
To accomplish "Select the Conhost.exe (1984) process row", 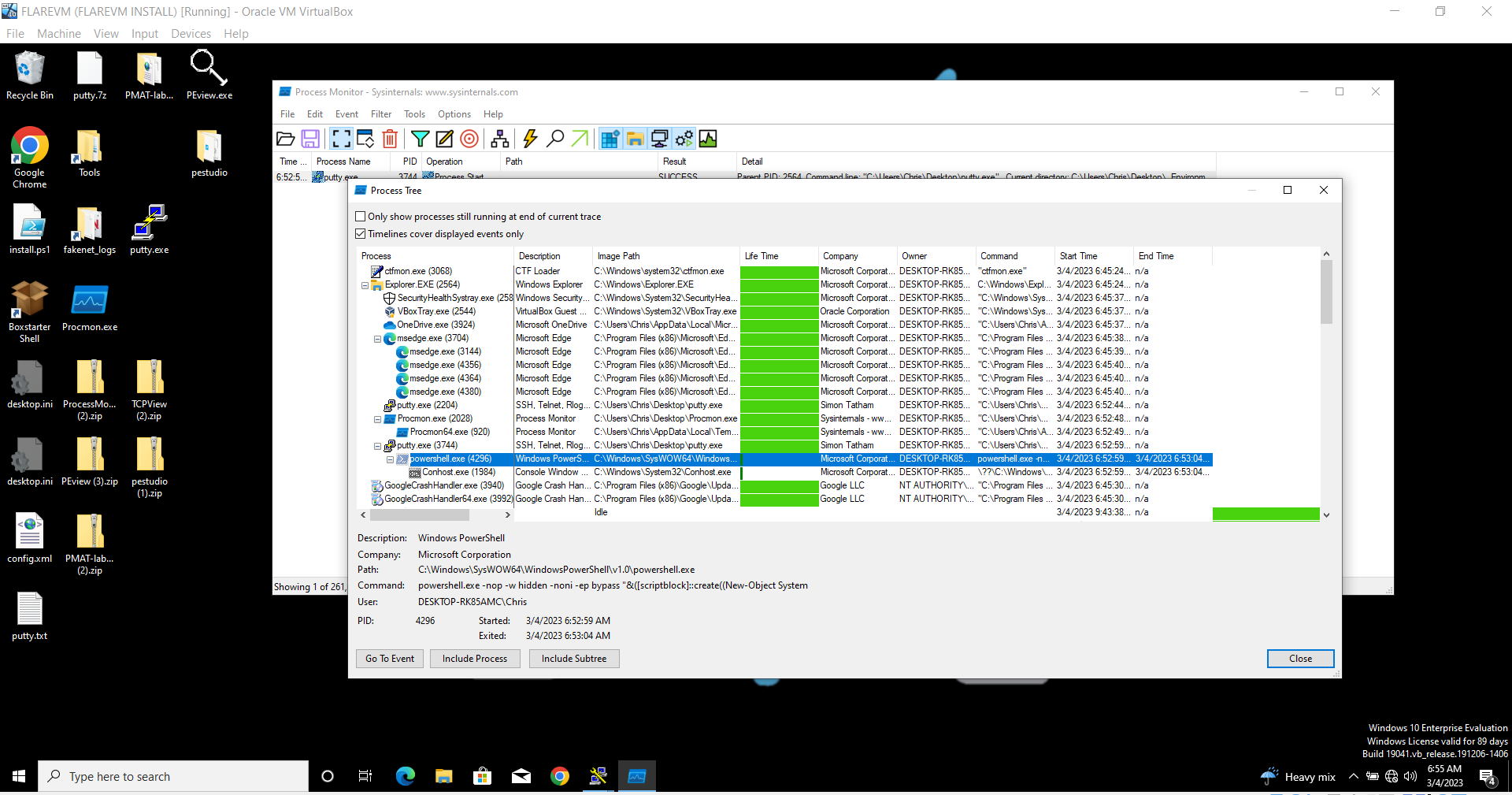I will 784,473.
